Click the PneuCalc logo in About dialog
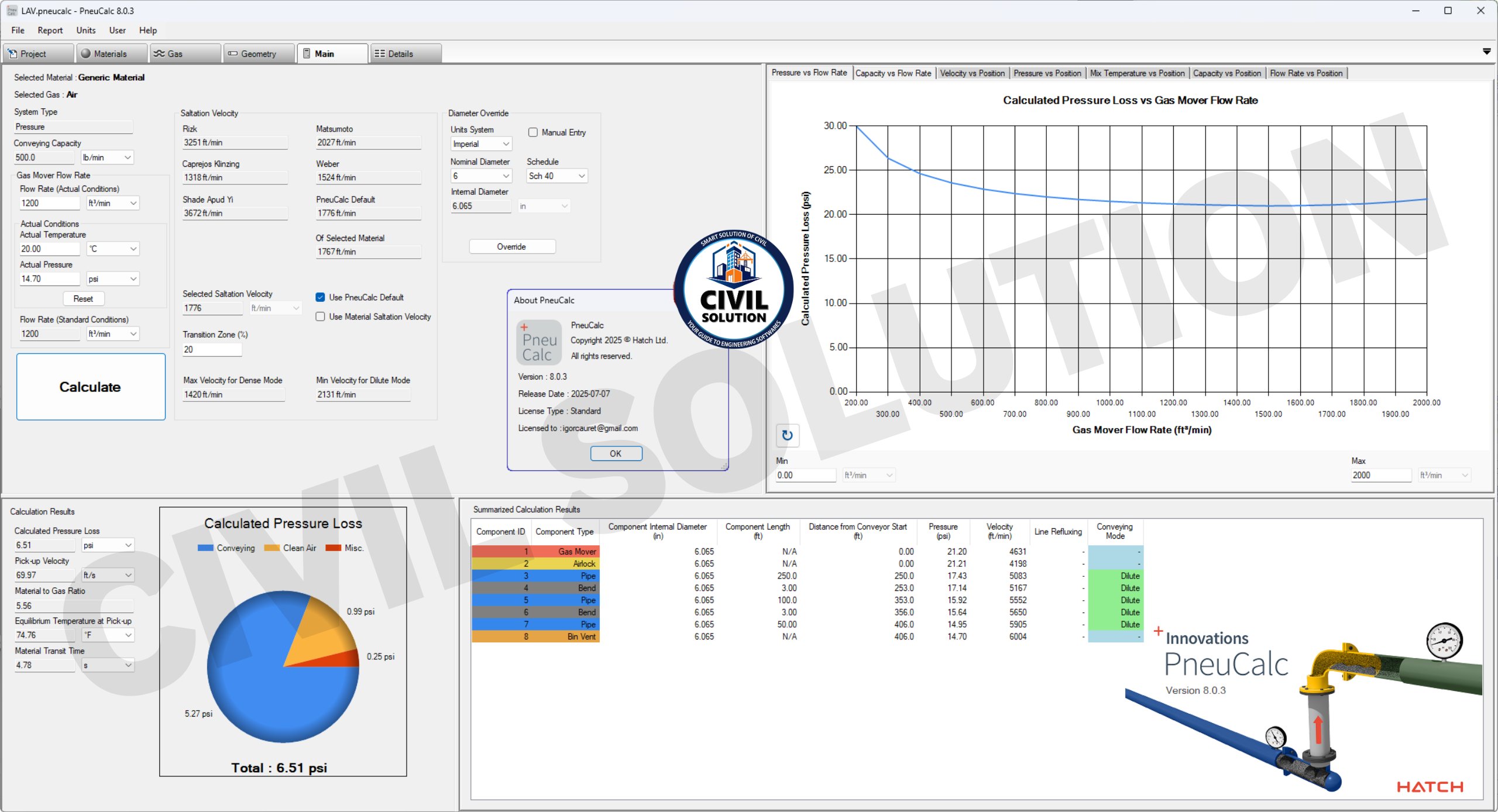 (x=539, y=343)
